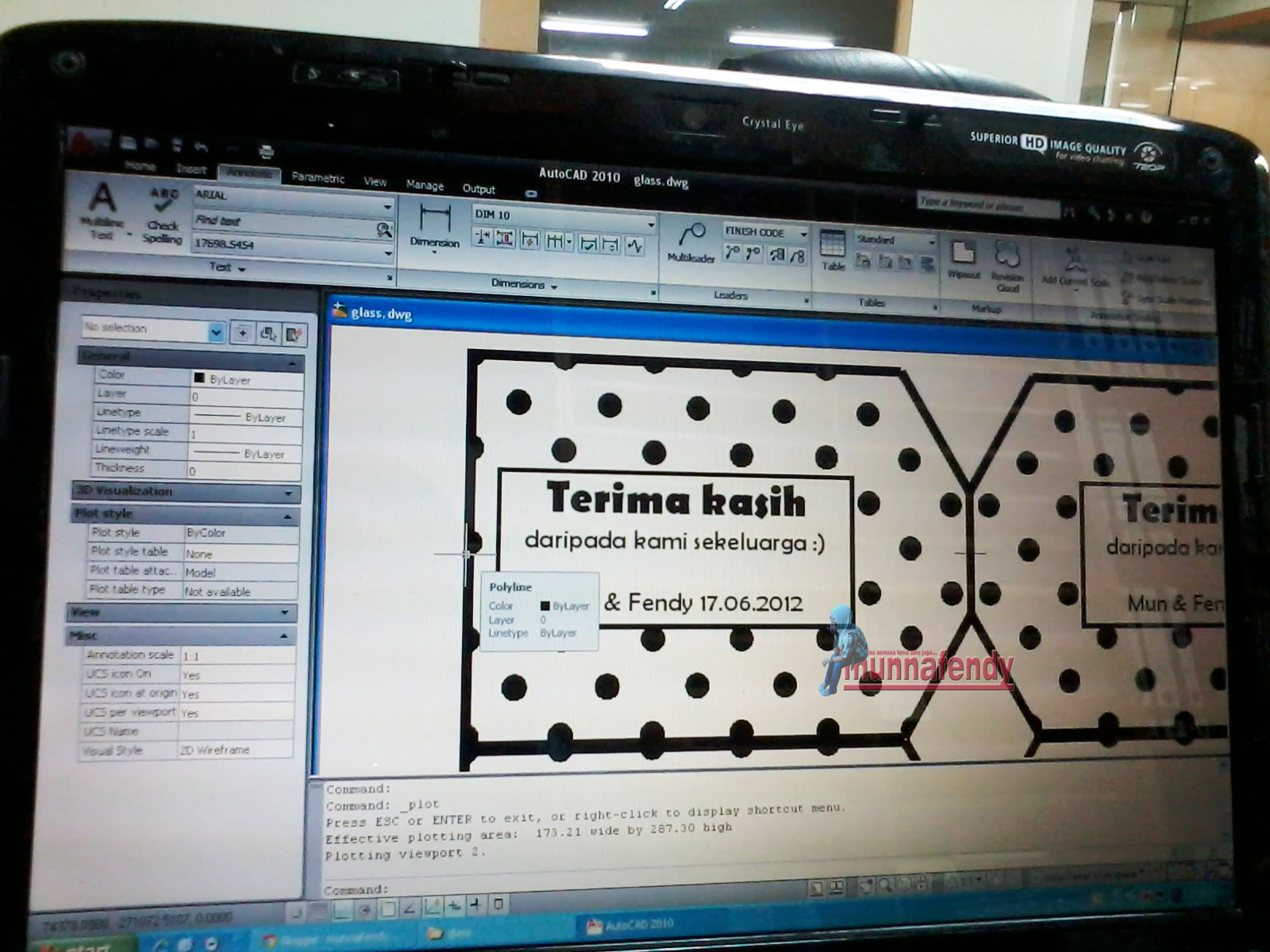Start the Revision Cloud tool
The image size is (1270, 952).
[x=1007, y=267]
